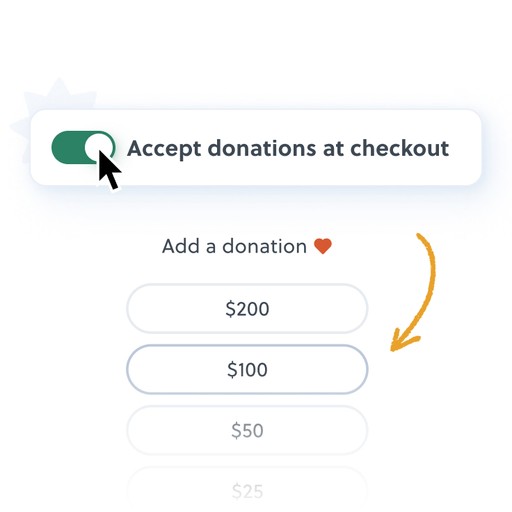This screenshot has height=512, width=512.
Task: Click the white knob of the green switch
Action: [x=98, y=147]
